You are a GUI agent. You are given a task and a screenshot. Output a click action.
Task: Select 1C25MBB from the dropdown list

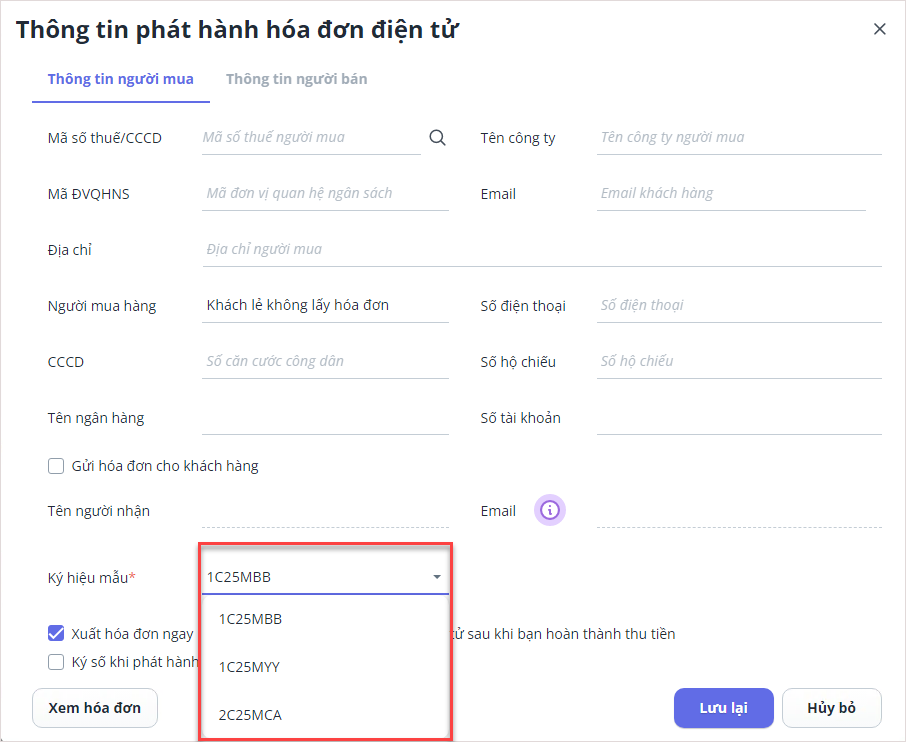(251, 619)
